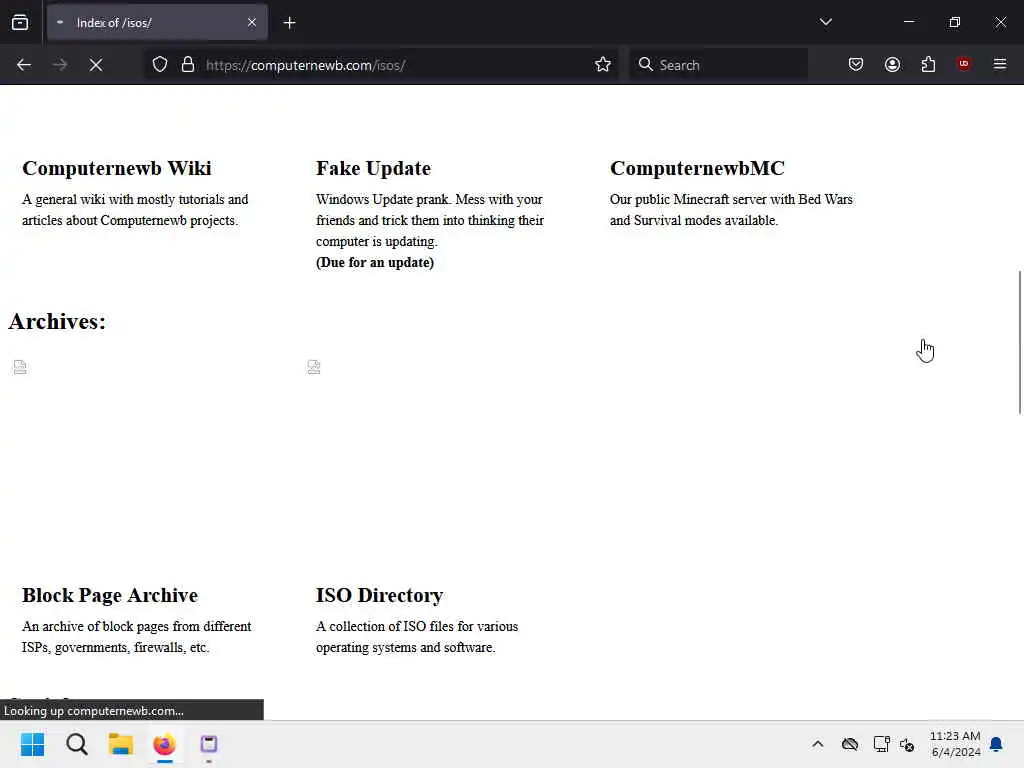
Task: Close the Index of /isos/ tab
Action: point(252,23)
